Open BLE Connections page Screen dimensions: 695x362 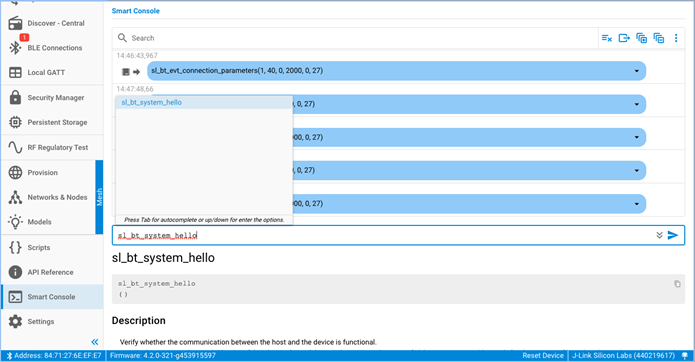tap(52, 48)
